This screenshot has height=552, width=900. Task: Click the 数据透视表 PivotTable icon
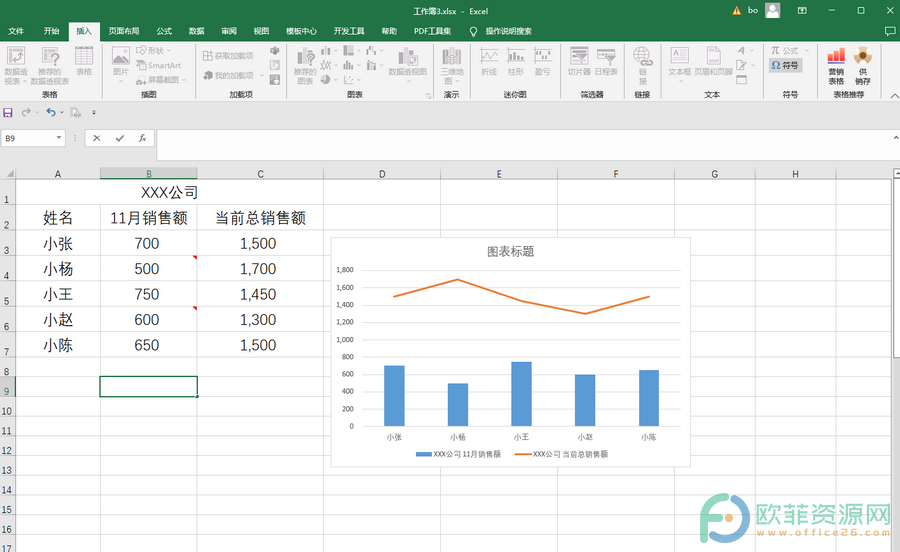[16, 65]
